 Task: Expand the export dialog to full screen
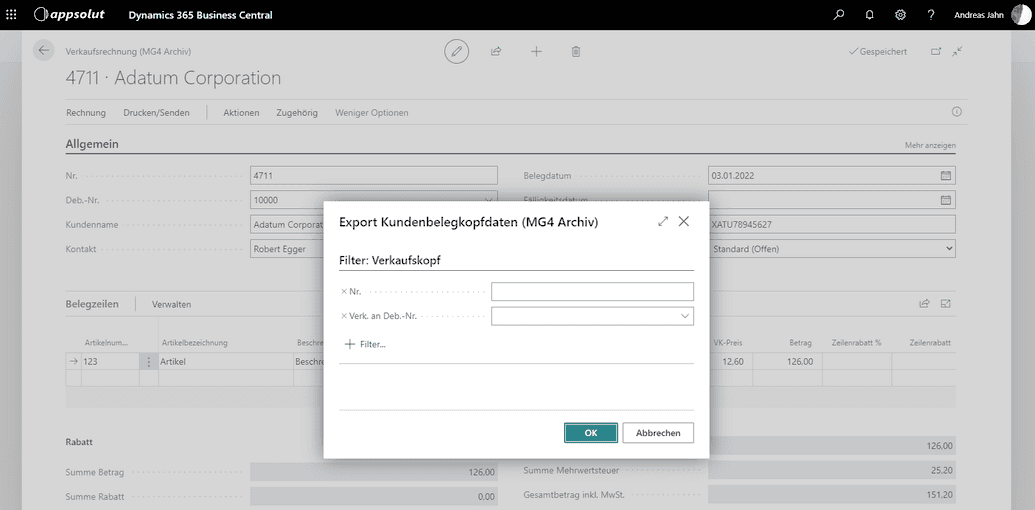click(x=663, y=222)
